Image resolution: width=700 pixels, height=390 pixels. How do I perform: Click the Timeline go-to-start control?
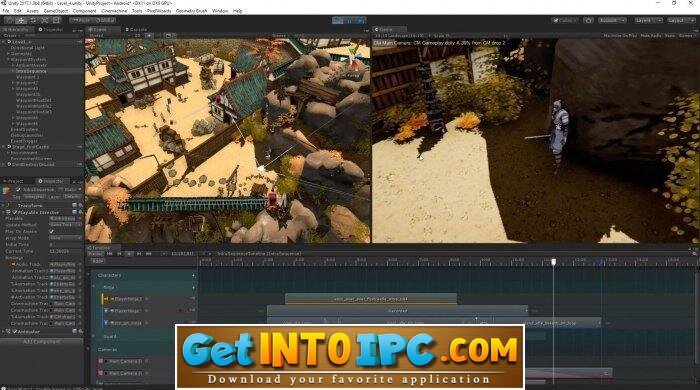(109, 254)
